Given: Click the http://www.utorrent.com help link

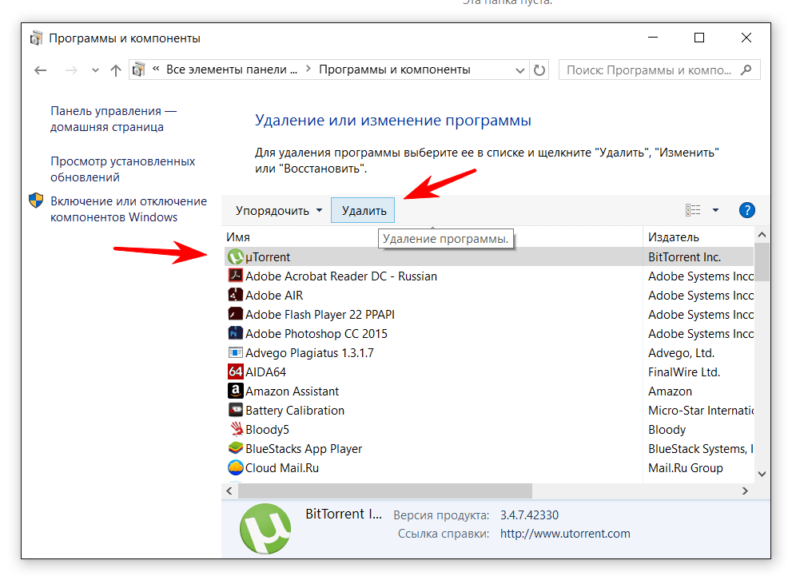Looking at the screenshot, I should coord(565,534).
